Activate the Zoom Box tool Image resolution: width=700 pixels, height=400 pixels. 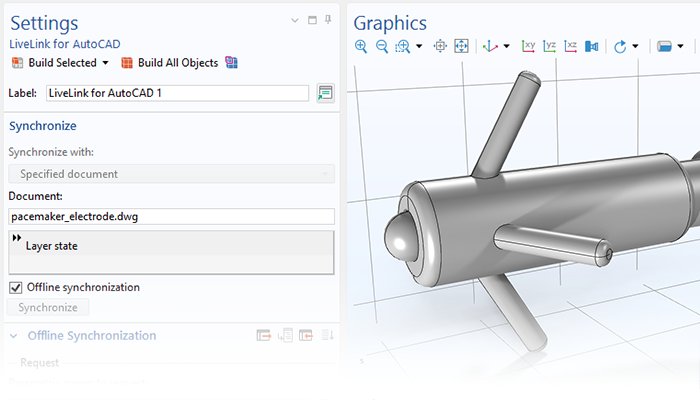[x=403, y=46]
